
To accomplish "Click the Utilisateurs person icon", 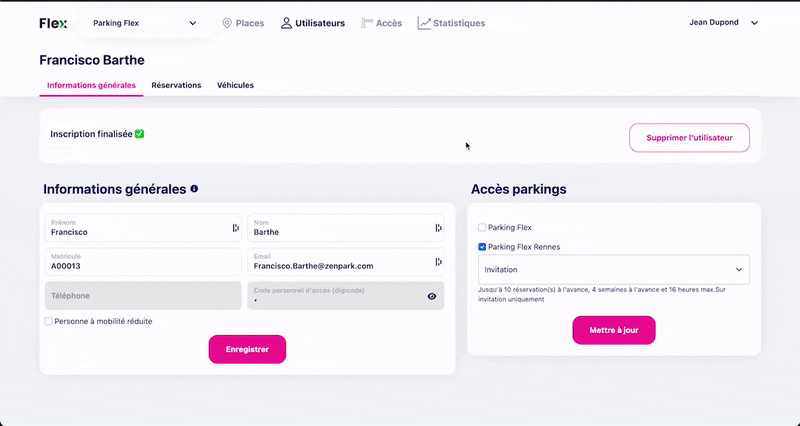I will click(x=286, y=23).
